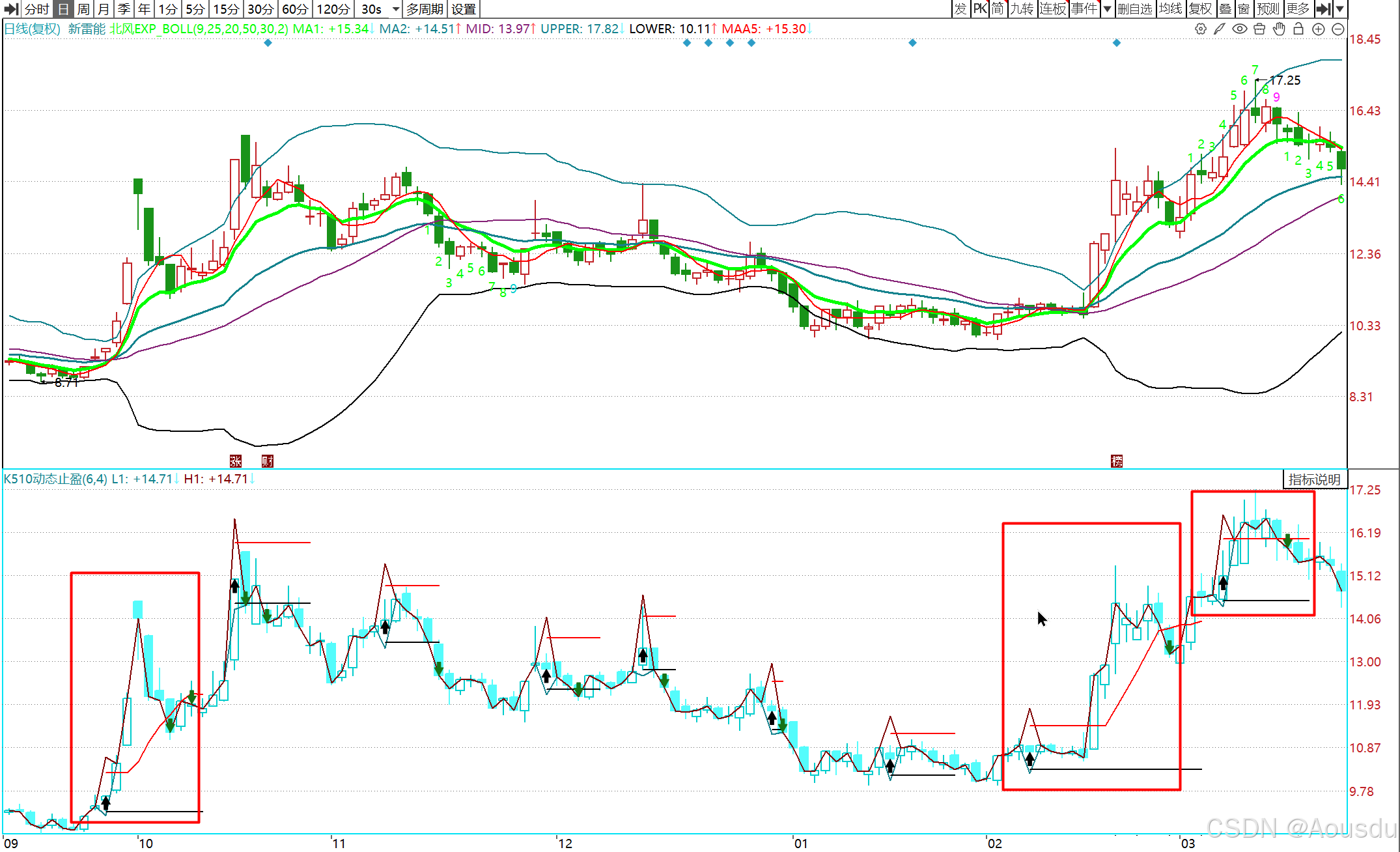Zoom out with minus circle icon

pyautogui.click(x=1338, y=29)
